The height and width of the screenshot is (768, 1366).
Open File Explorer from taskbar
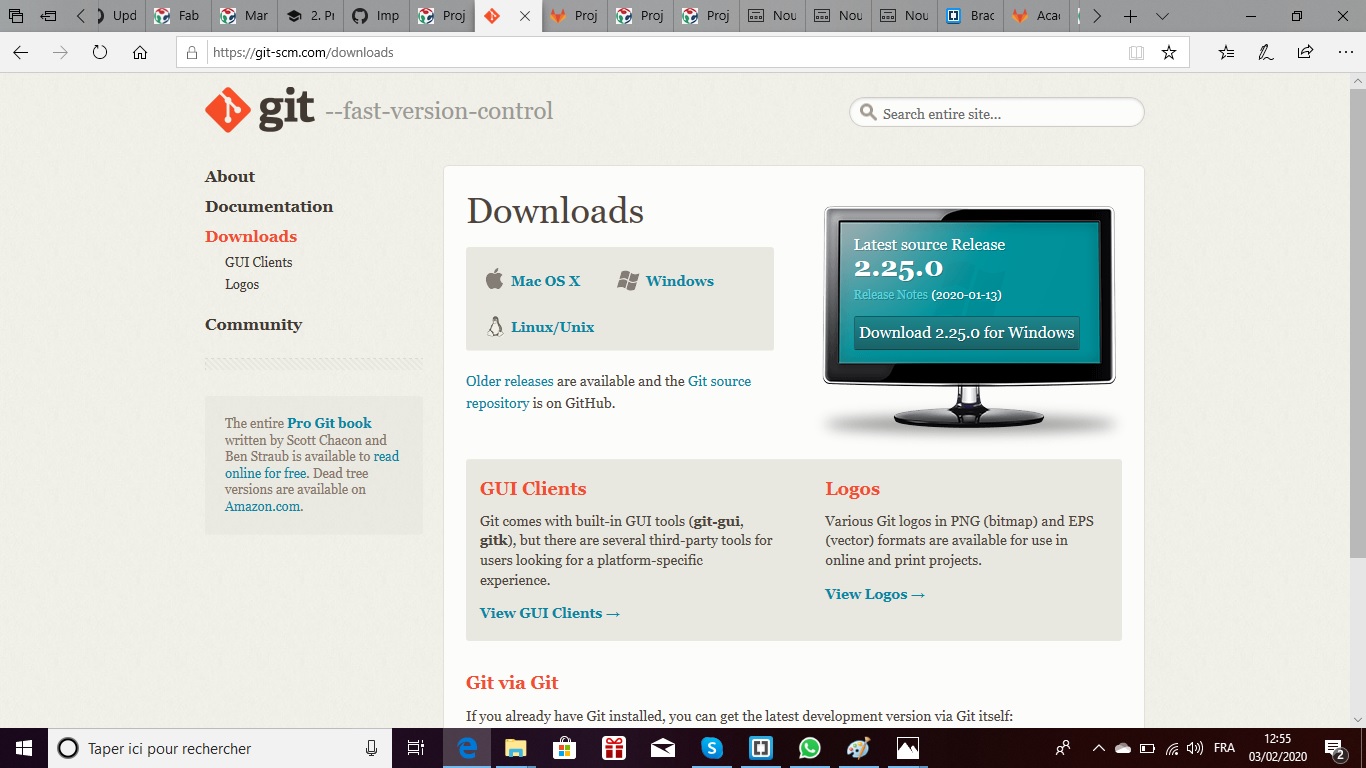[515, 748]
